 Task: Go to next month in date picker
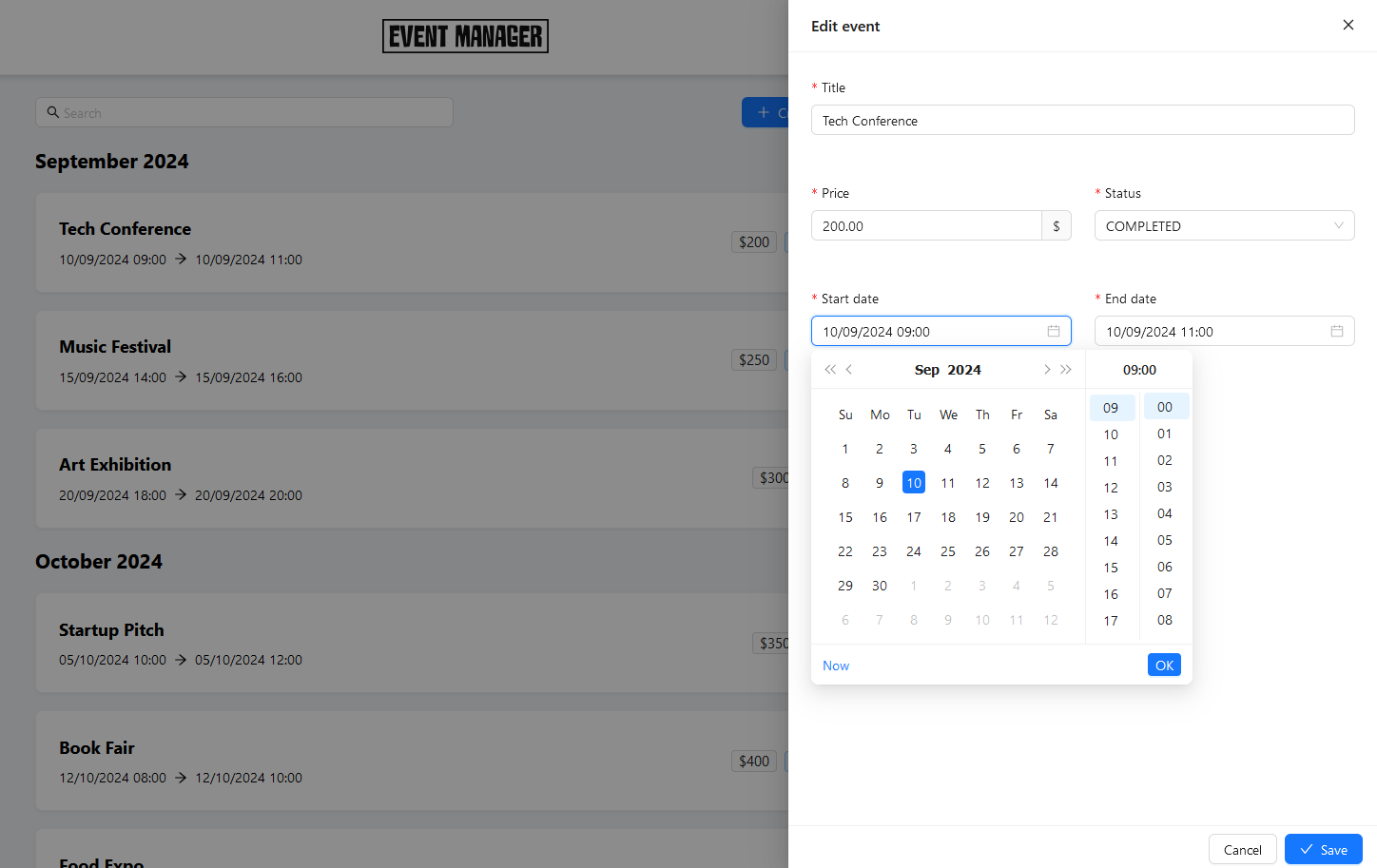(x=1047, y=370)
